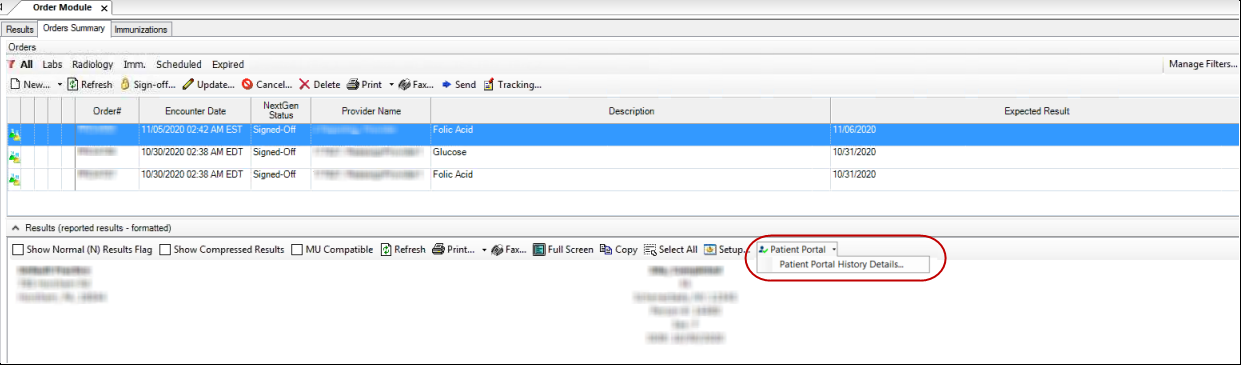Check the MU Compatible checkbox

(x=298, y=250)
